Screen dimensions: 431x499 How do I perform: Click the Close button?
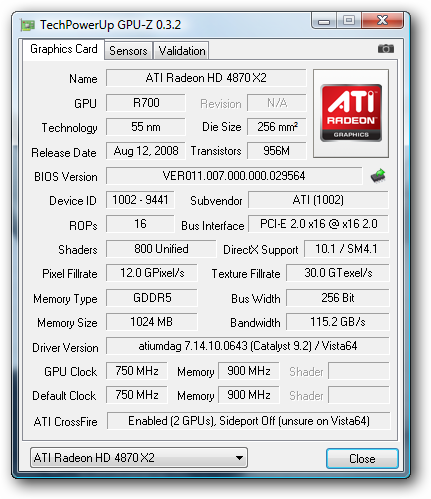pyautogui.click(x=362, y=459)
